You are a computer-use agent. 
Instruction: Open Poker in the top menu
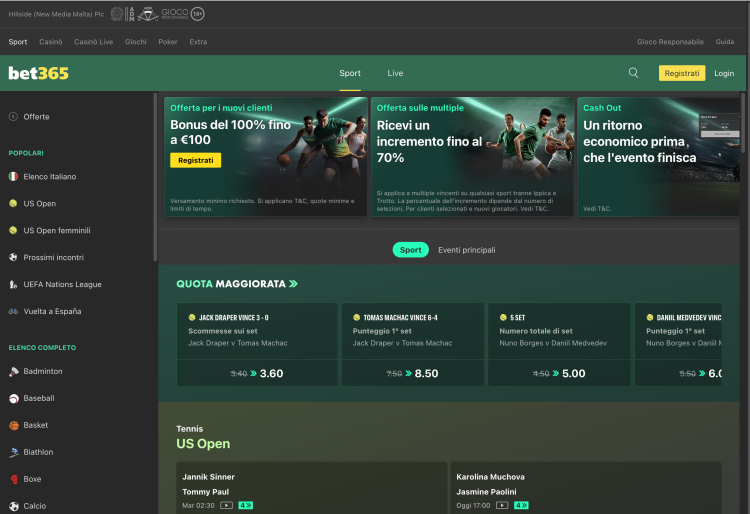tap(168, 42)
